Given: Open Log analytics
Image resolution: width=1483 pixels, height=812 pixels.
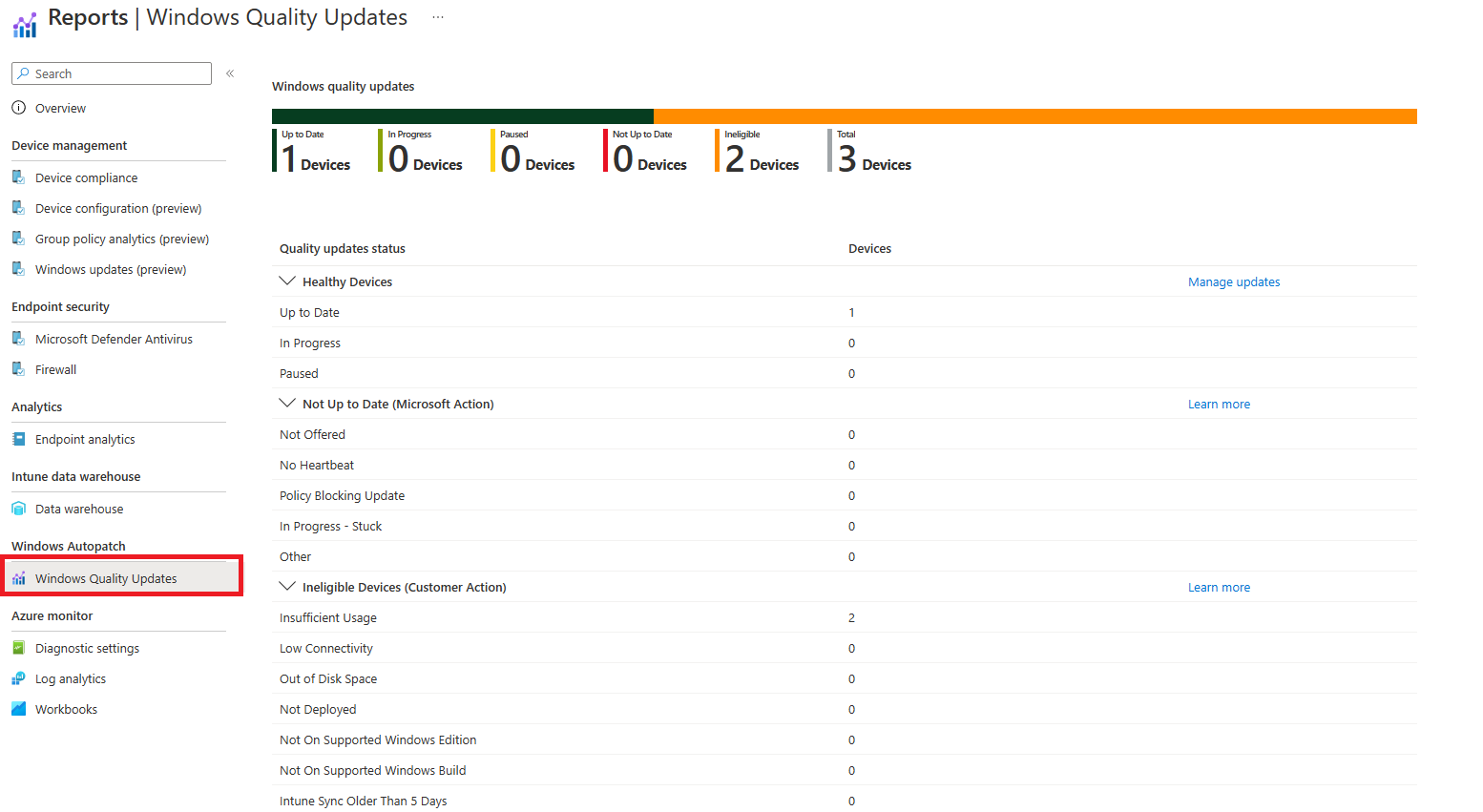Looking at the screenshot, I should (71, 678).
